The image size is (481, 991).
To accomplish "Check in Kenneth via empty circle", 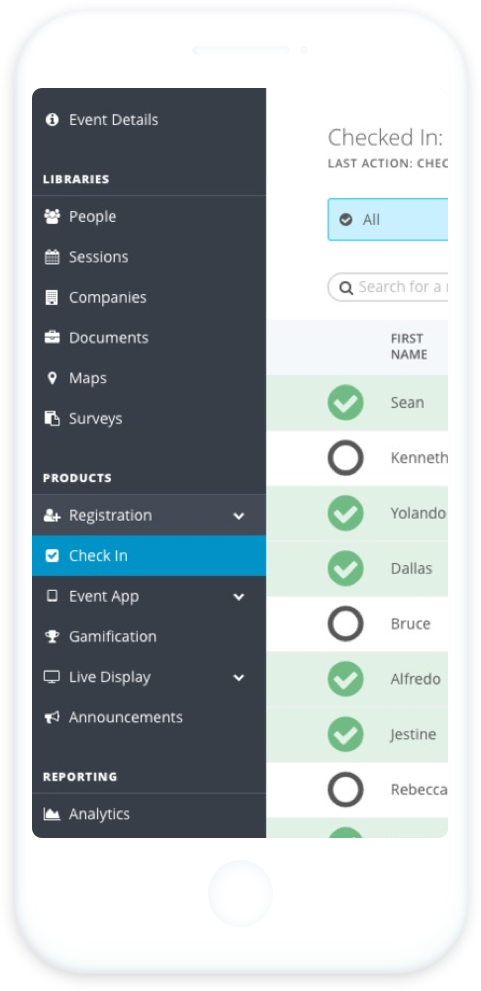I will 346,458.
